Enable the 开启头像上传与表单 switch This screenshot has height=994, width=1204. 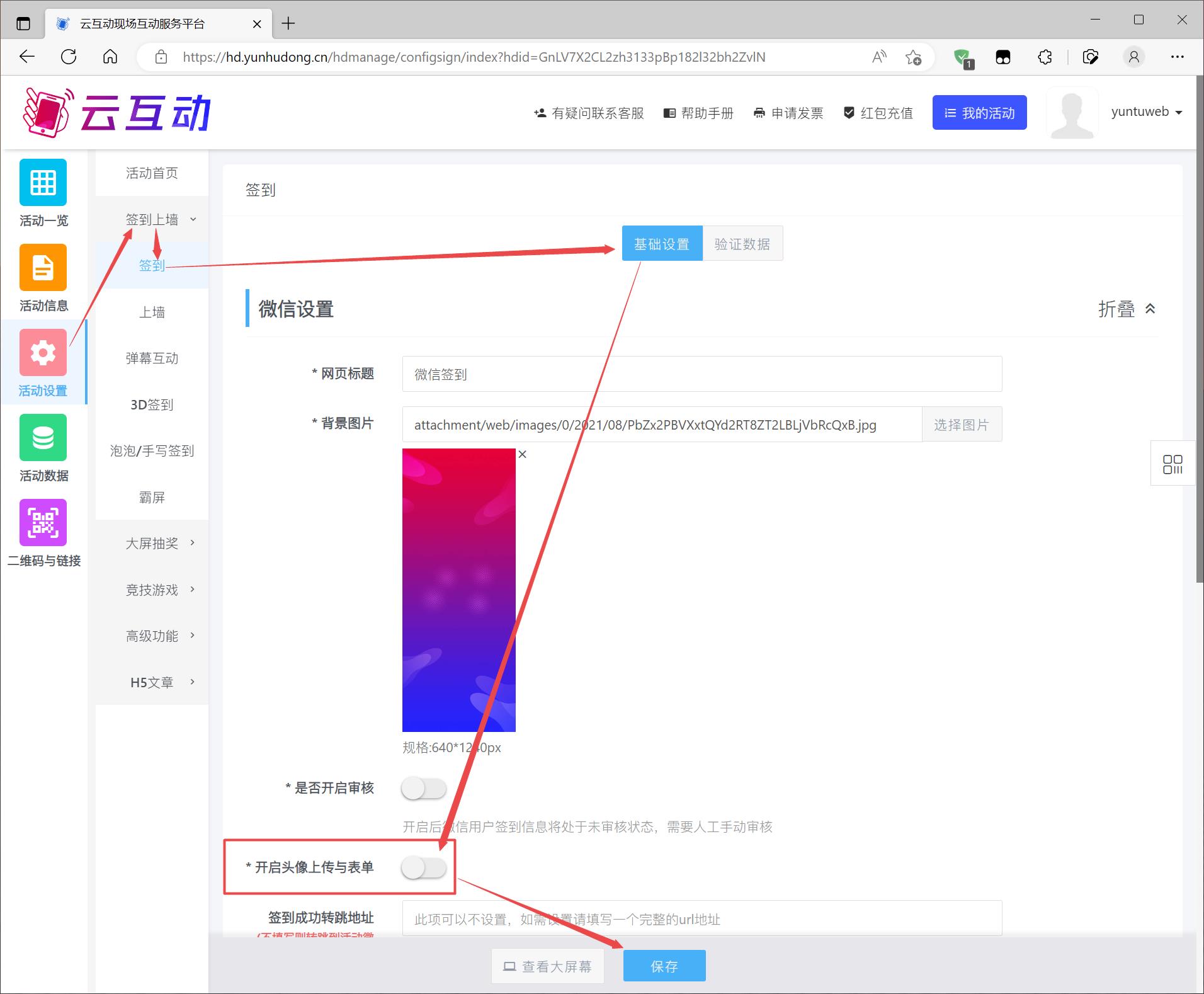tap(424, 868)
